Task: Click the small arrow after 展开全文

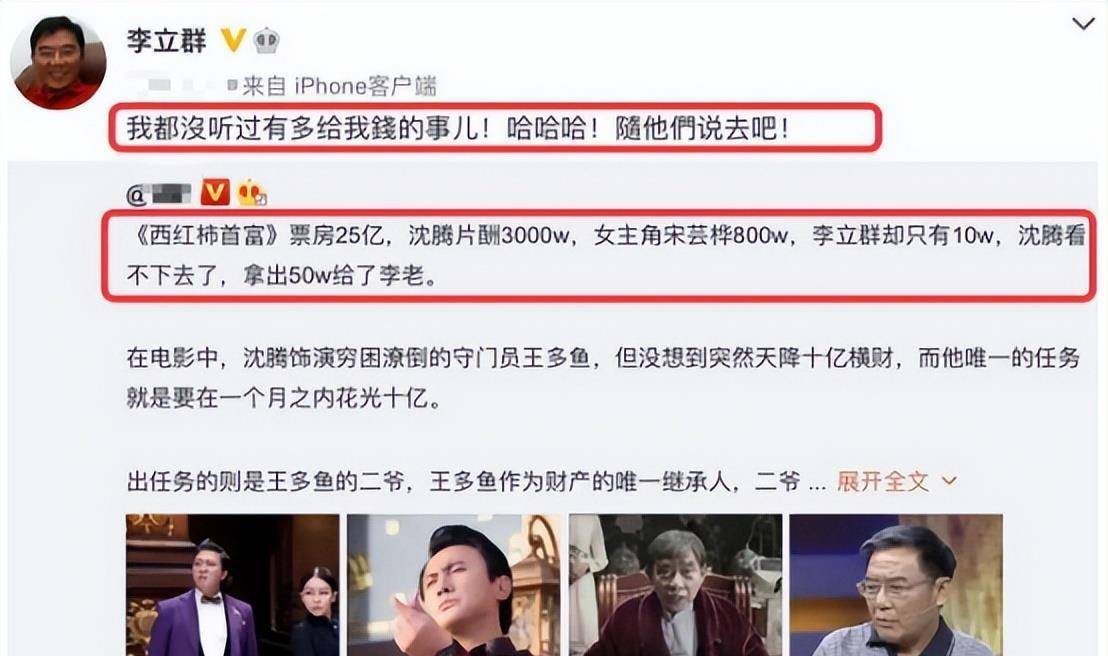Action: click(949, 481)
